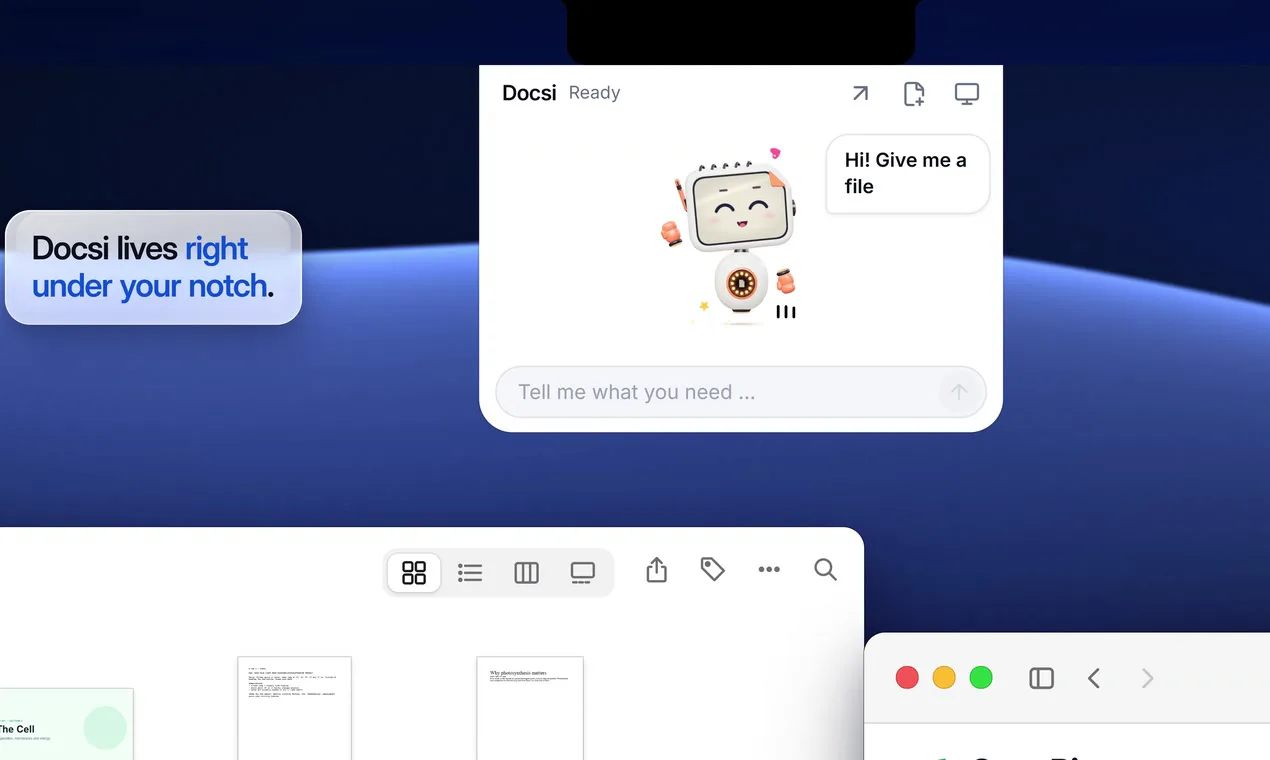The height and width of the screenshot is (760, 1270).
Task: Focus the "Tell me what you need" field
Action: (741, 392)
